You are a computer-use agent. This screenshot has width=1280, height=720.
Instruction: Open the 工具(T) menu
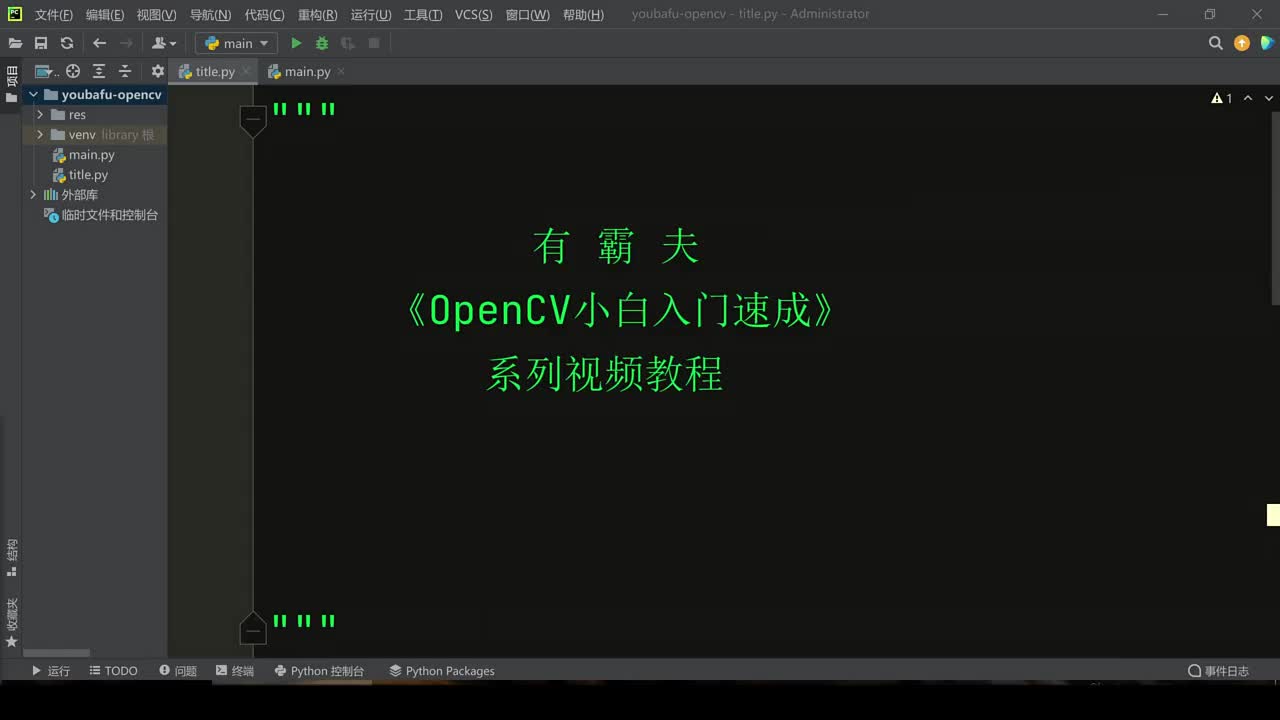[x=423, y=14]
